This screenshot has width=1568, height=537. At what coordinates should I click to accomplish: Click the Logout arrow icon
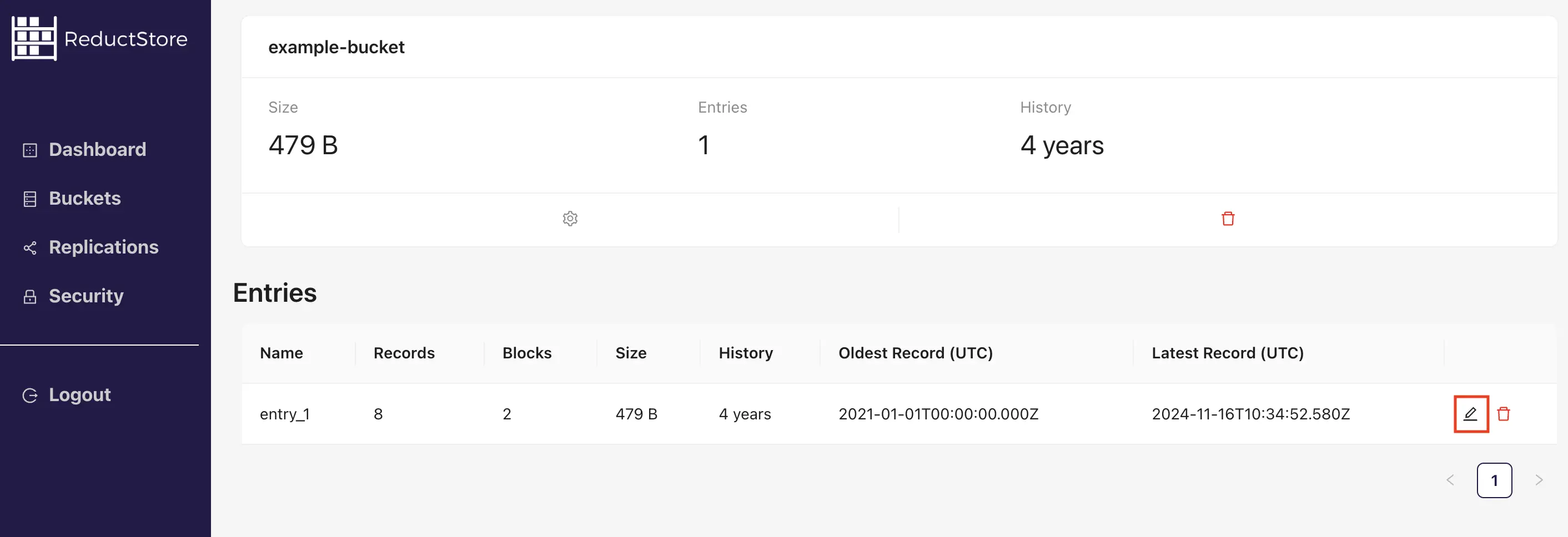(29, 394)
